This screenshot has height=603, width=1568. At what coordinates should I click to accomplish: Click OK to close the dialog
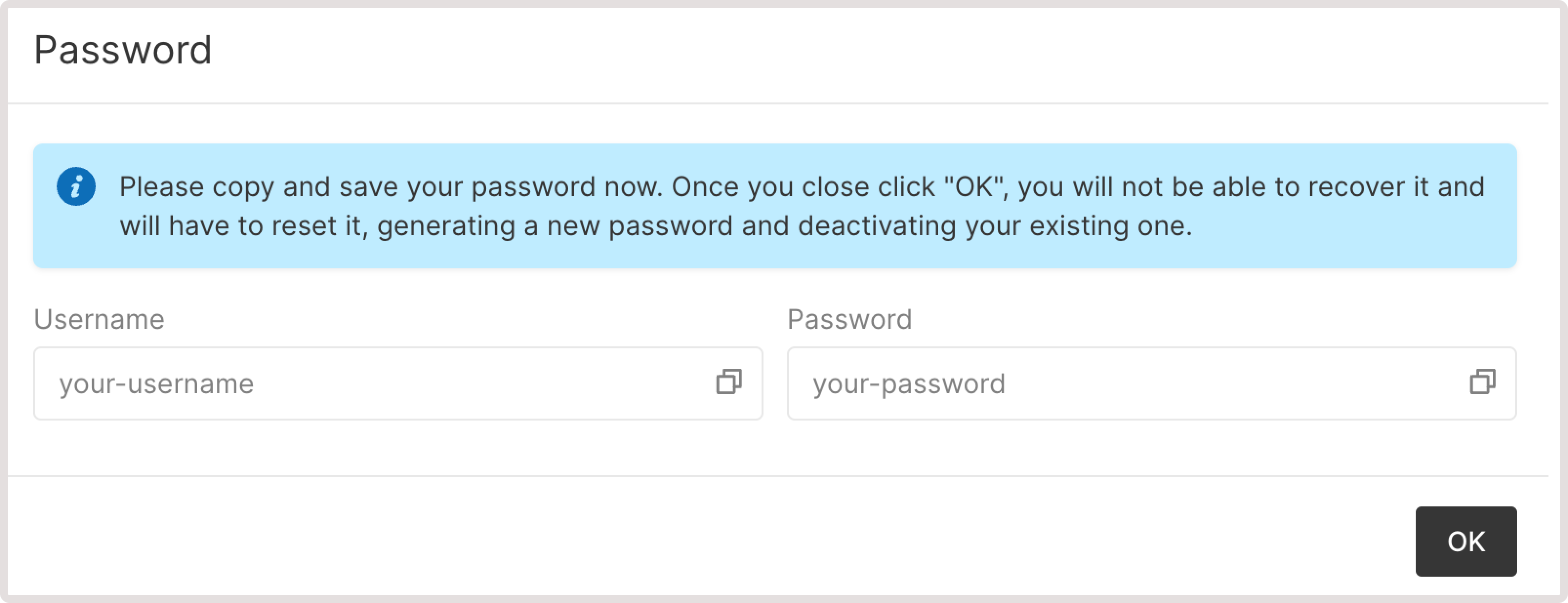1466,541
